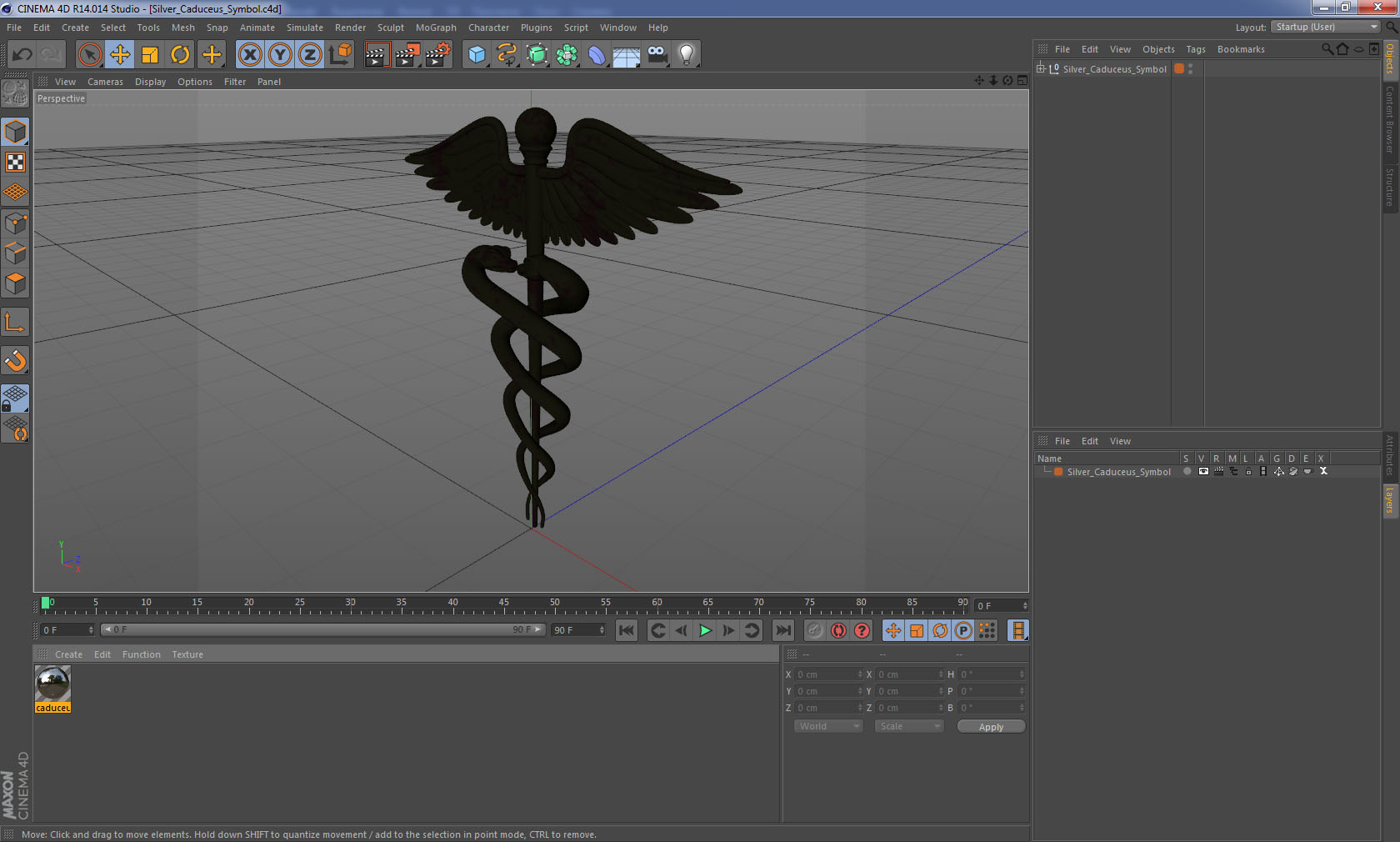The height and width of the screenshot is (842, 1400).
Task: Click the Undo arrow icon
Action: coord(22,55)
